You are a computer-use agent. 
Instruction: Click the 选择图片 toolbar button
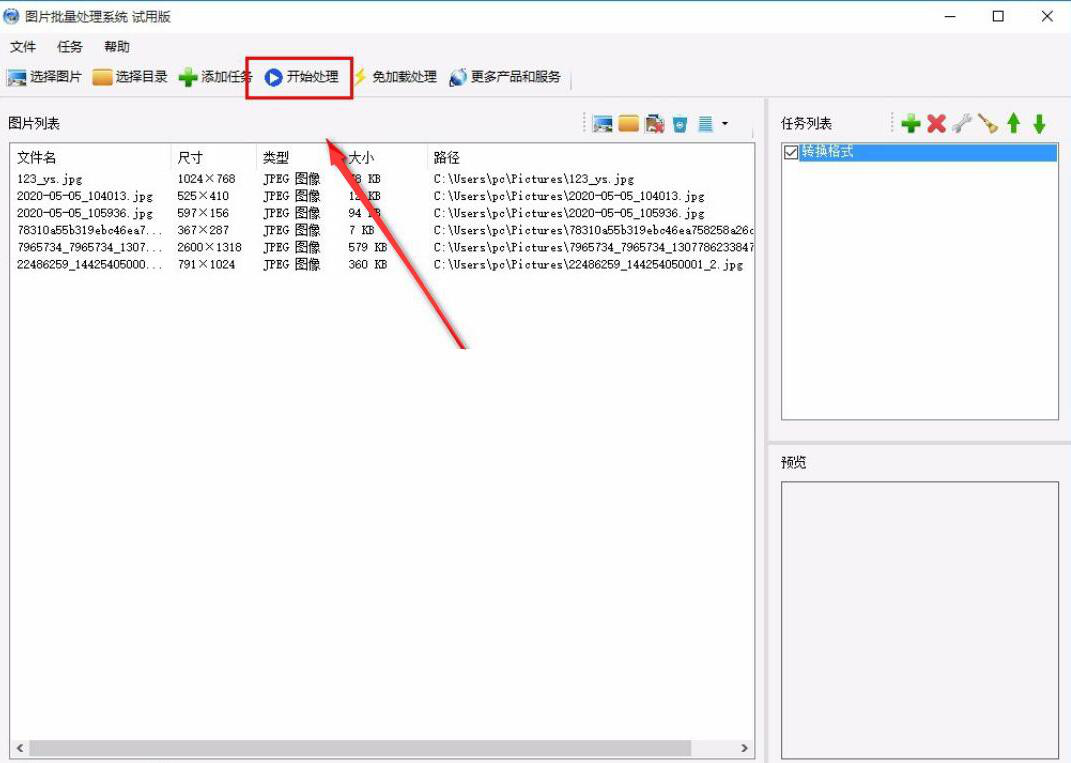coord(44,77)
